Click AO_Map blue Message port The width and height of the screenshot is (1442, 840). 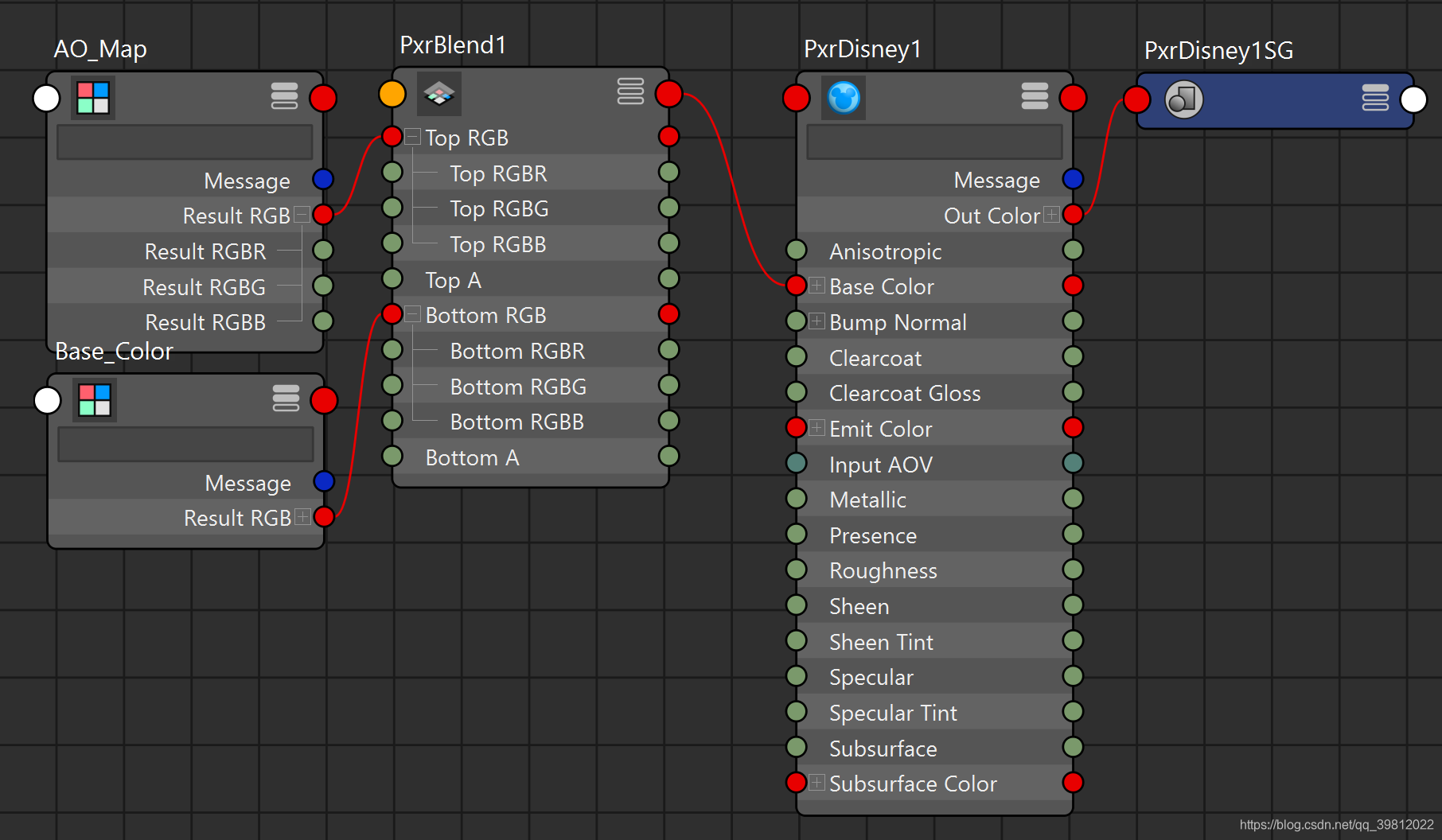coord(323,179)
